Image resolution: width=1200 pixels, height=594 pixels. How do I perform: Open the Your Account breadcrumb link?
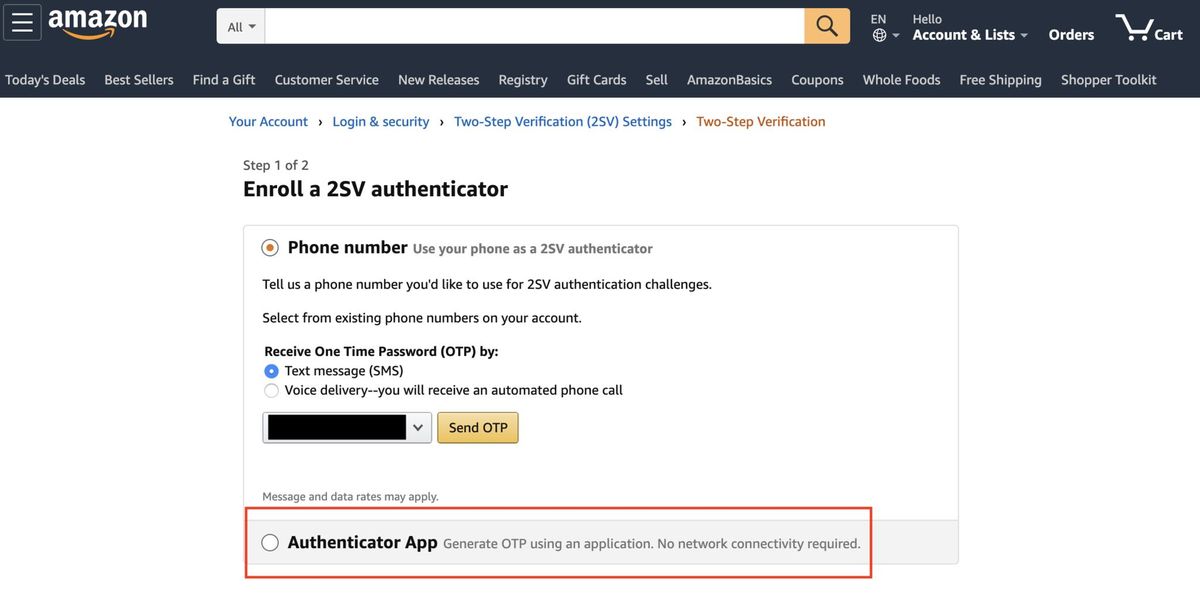(x=268, y=122)
